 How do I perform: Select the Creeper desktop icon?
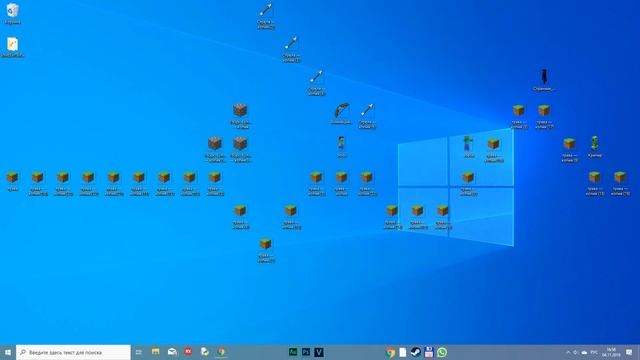(x=595, y=147)
